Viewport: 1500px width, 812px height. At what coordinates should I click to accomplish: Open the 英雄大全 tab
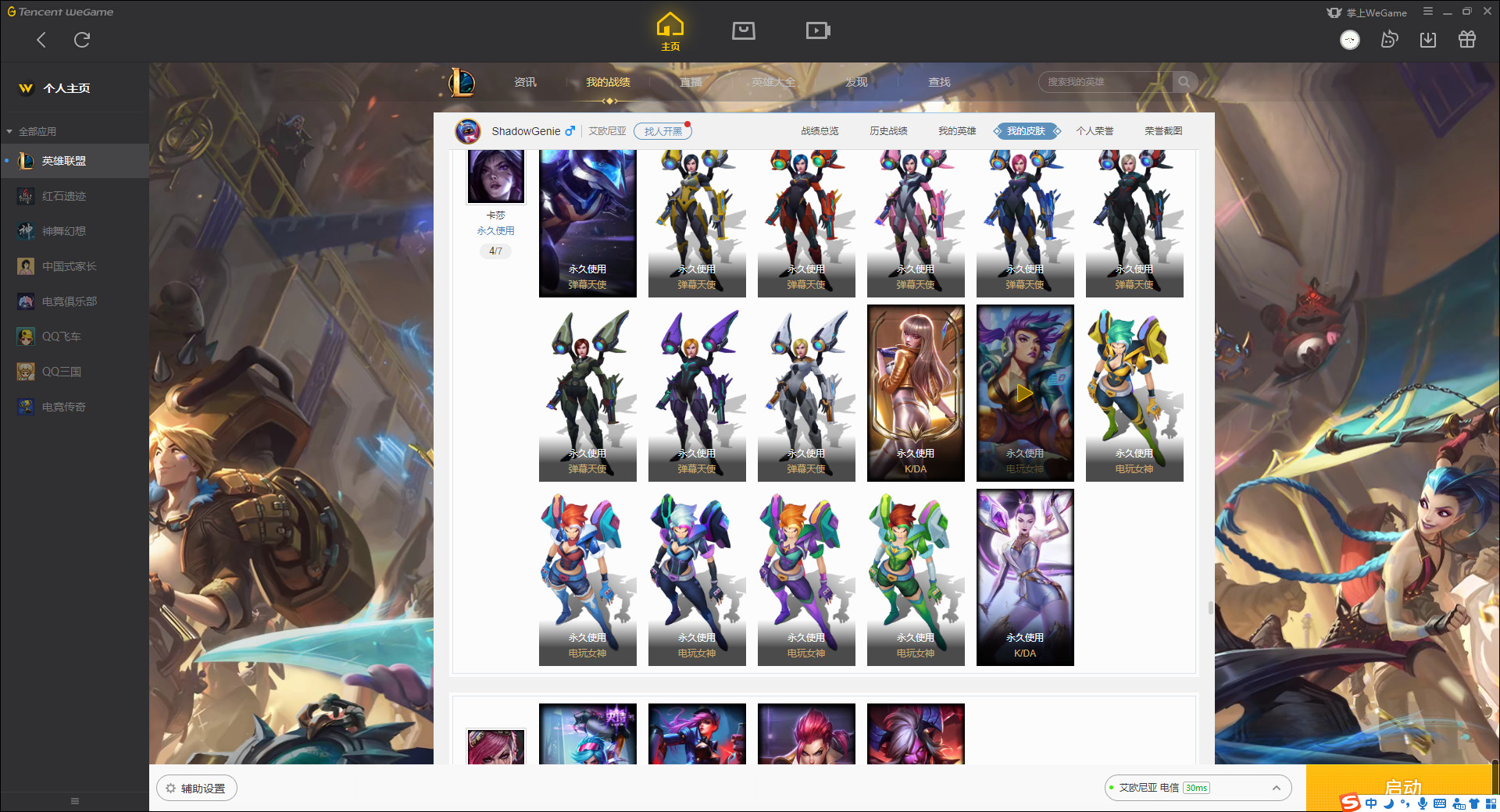(x=773, y=82)
